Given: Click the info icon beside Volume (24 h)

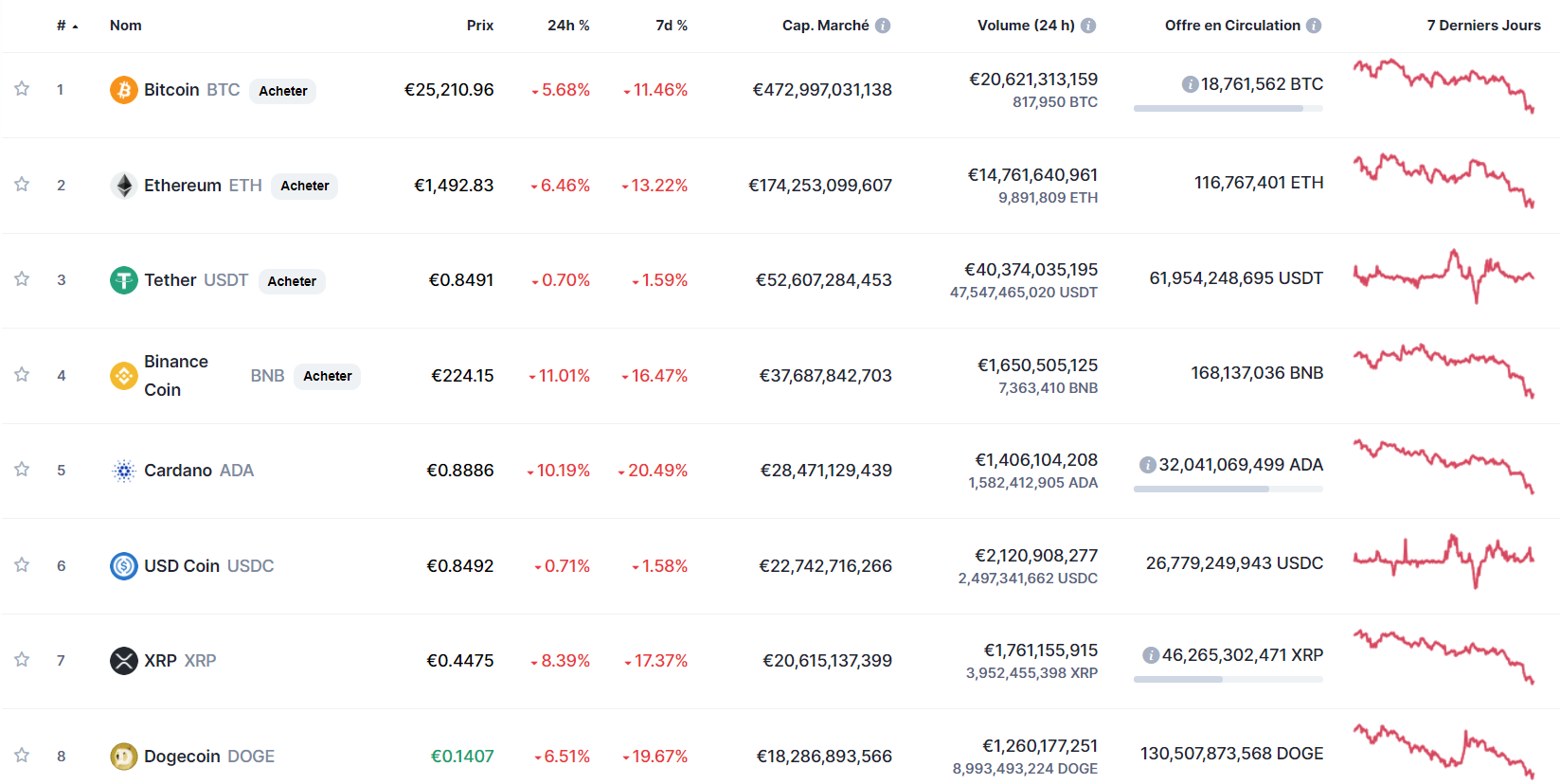Looking at the screenshot, I should [x=1088, y=26].
